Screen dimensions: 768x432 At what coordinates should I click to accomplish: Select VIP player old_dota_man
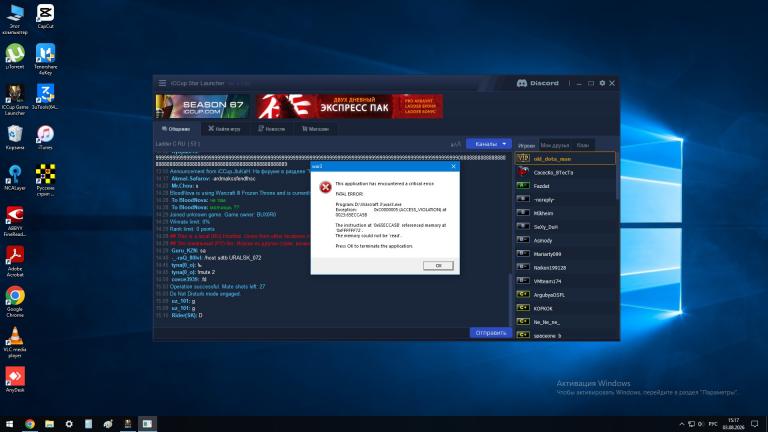tap(565, 159)
